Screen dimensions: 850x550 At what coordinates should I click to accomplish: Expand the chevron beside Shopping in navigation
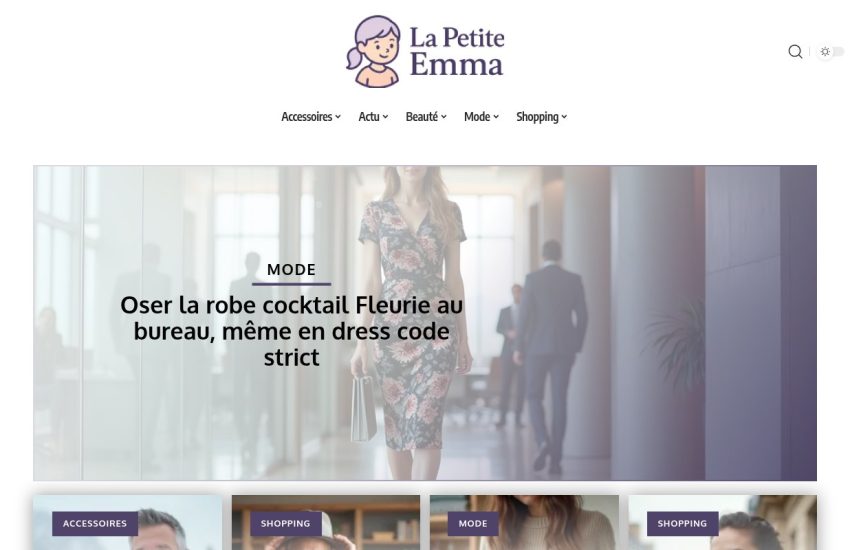[x=564, y=117]
